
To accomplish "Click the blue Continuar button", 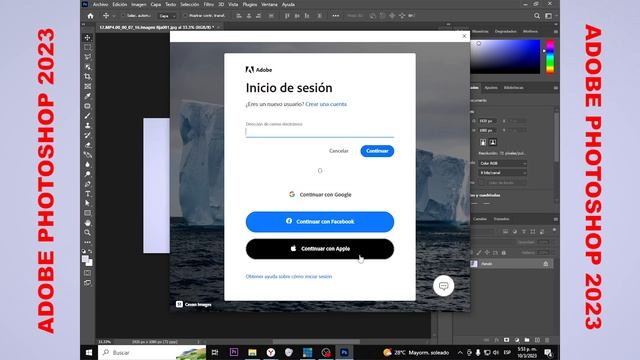I will tap(377, 151).
